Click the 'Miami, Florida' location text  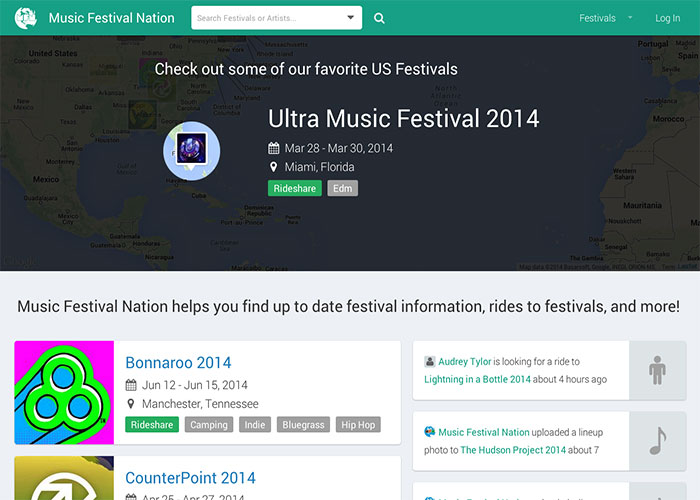point(320,167)
